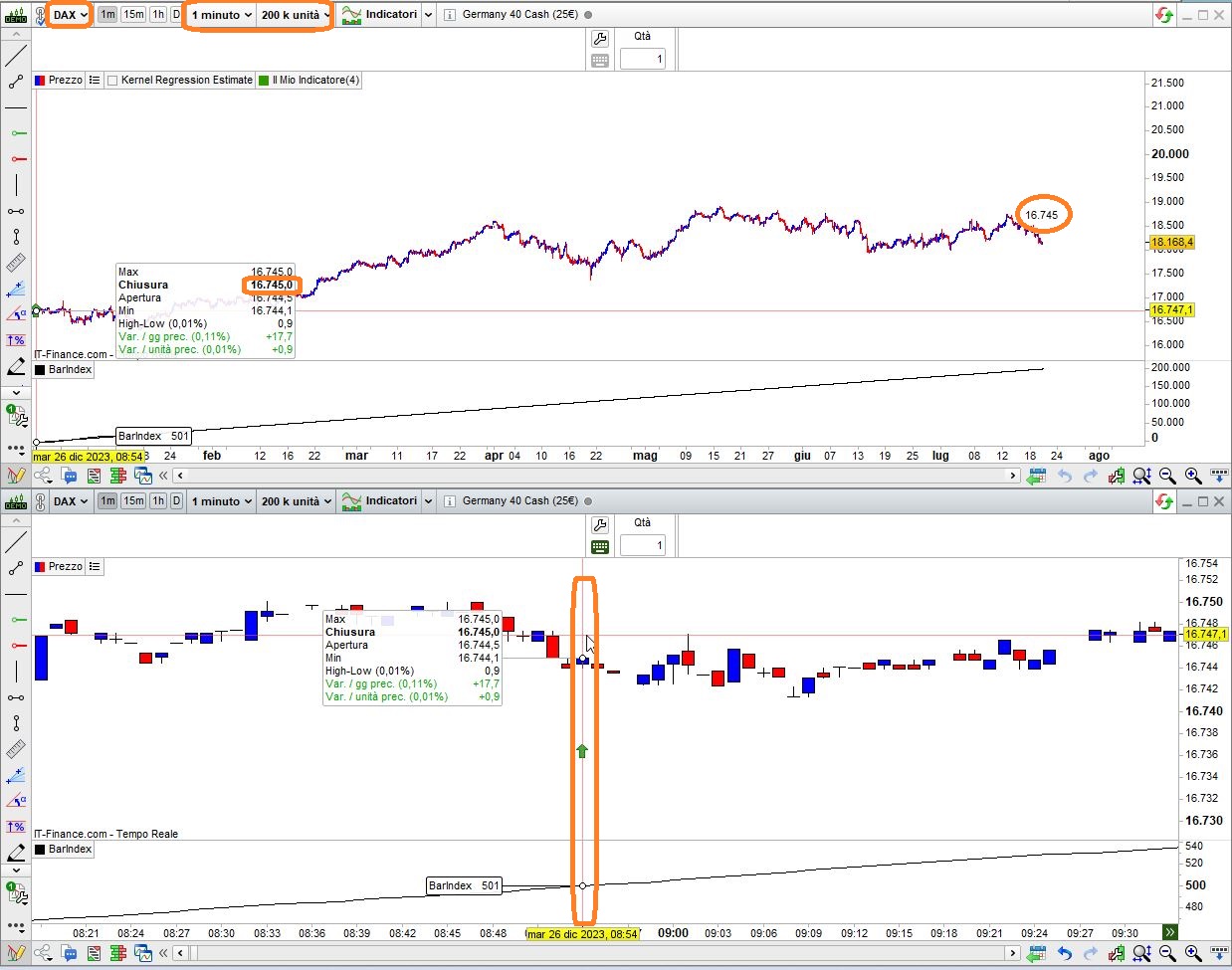Open Indicatori button in top chart
This screenshot has height=970, width=1232.
coord(379,15)
